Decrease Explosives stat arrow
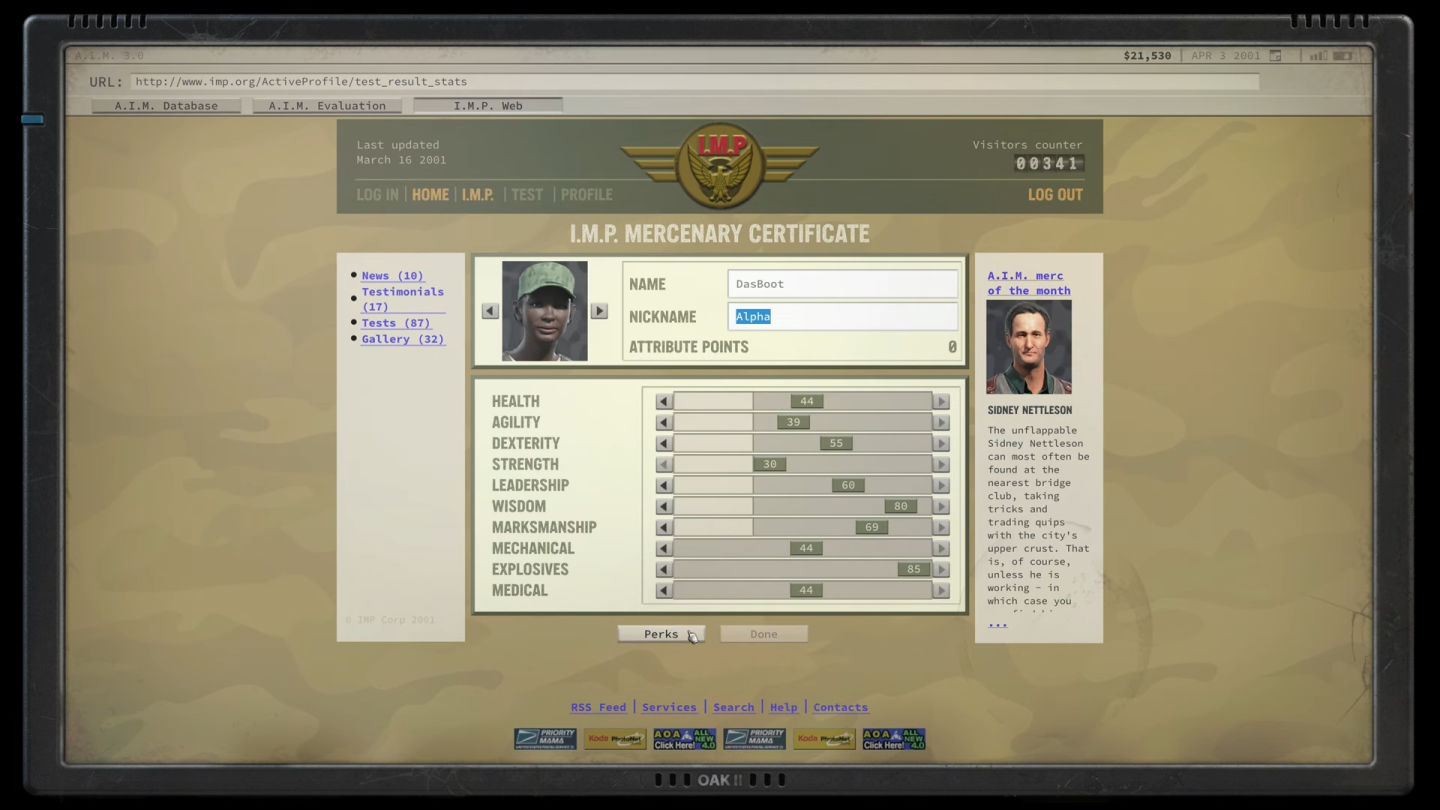The height and width of the screenshot is (810, 1440). (x=663, y=569)
